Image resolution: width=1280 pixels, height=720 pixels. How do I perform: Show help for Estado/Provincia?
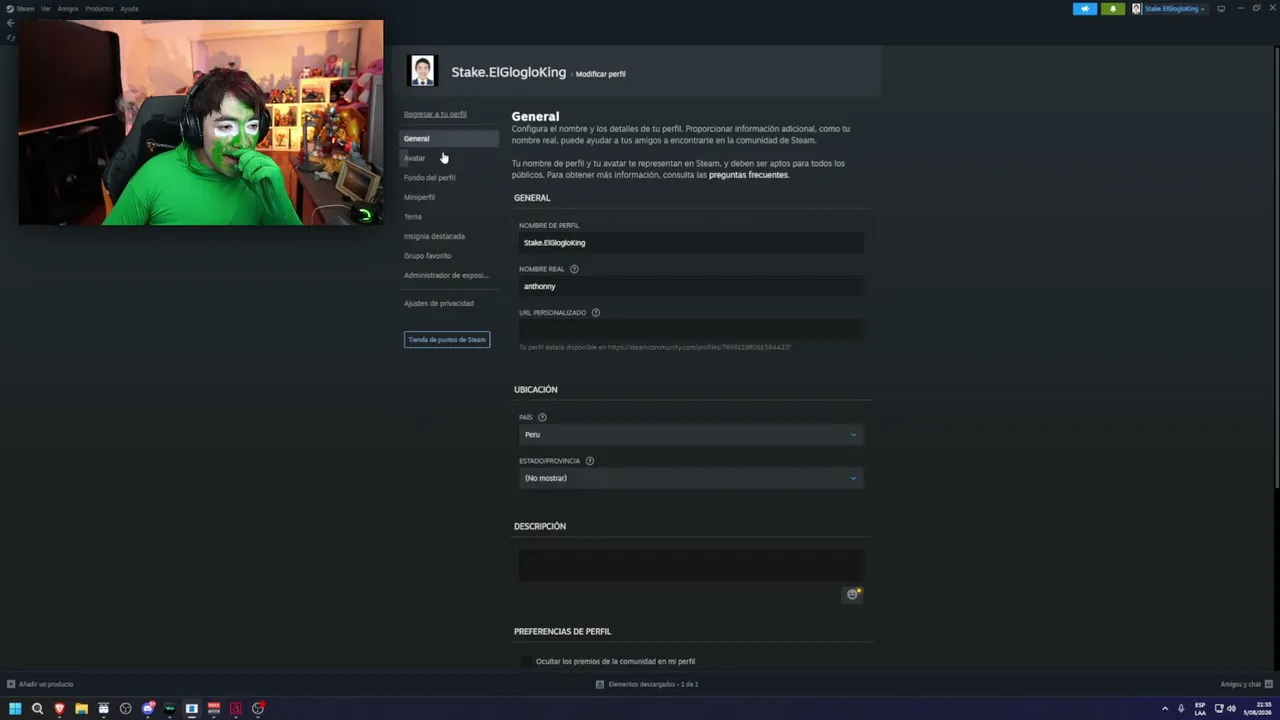[590, 461]
